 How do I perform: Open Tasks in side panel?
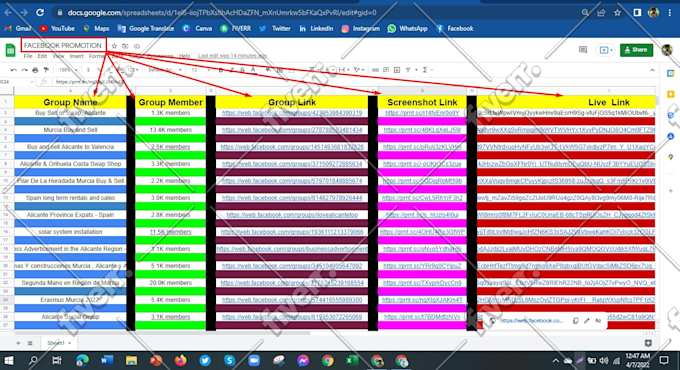670,115
